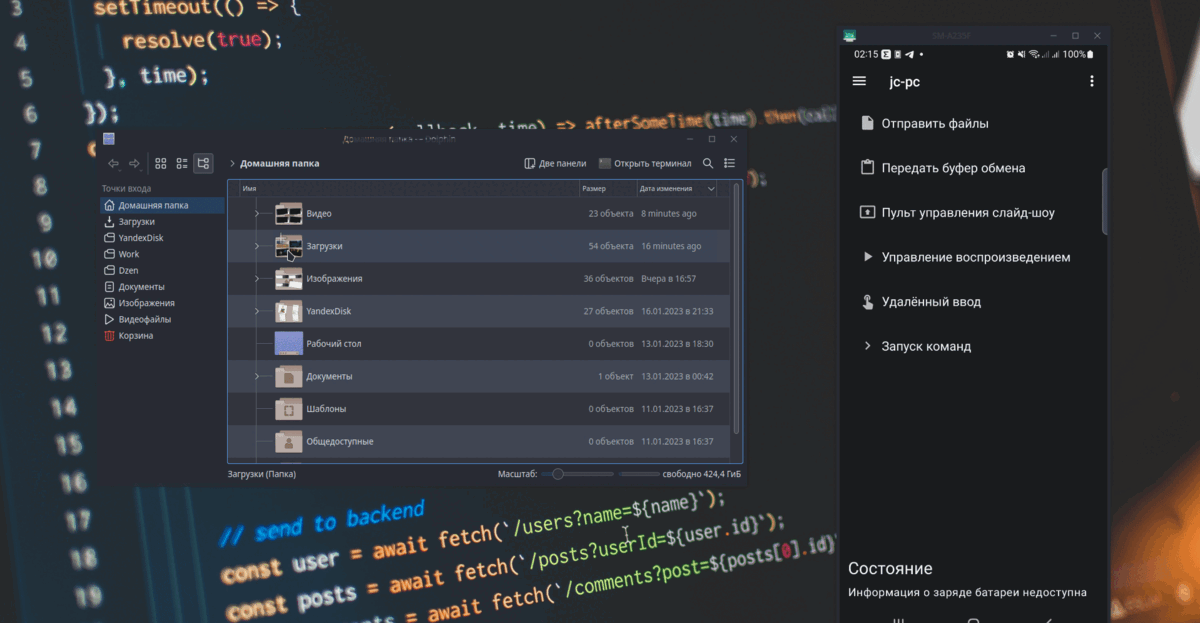Click battery 100% indicator on phone
Viewport: 1200px width, 623px height.
click(x=1079, y=54)
